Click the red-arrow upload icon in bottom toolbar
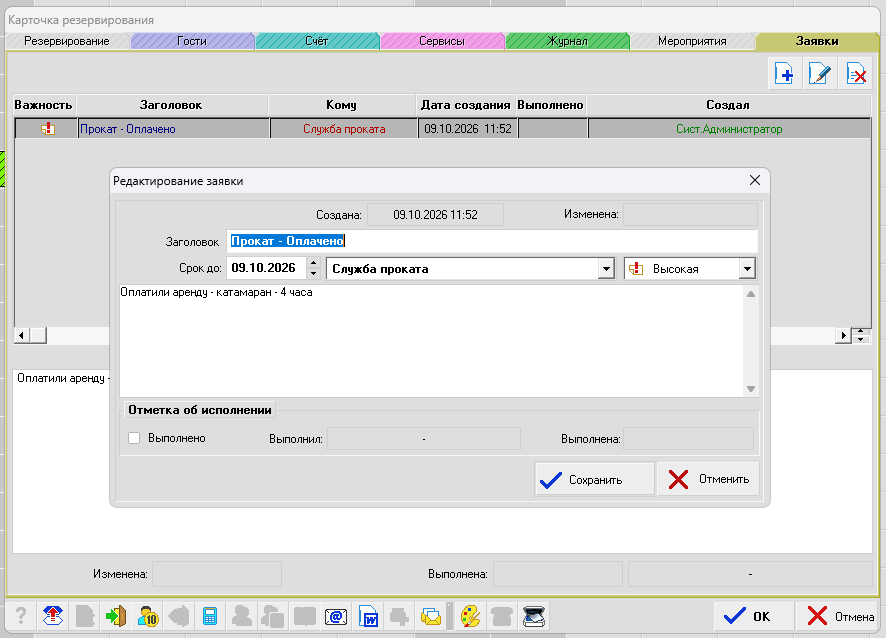This screenshot has width=886, height=638. pos(53,616)
